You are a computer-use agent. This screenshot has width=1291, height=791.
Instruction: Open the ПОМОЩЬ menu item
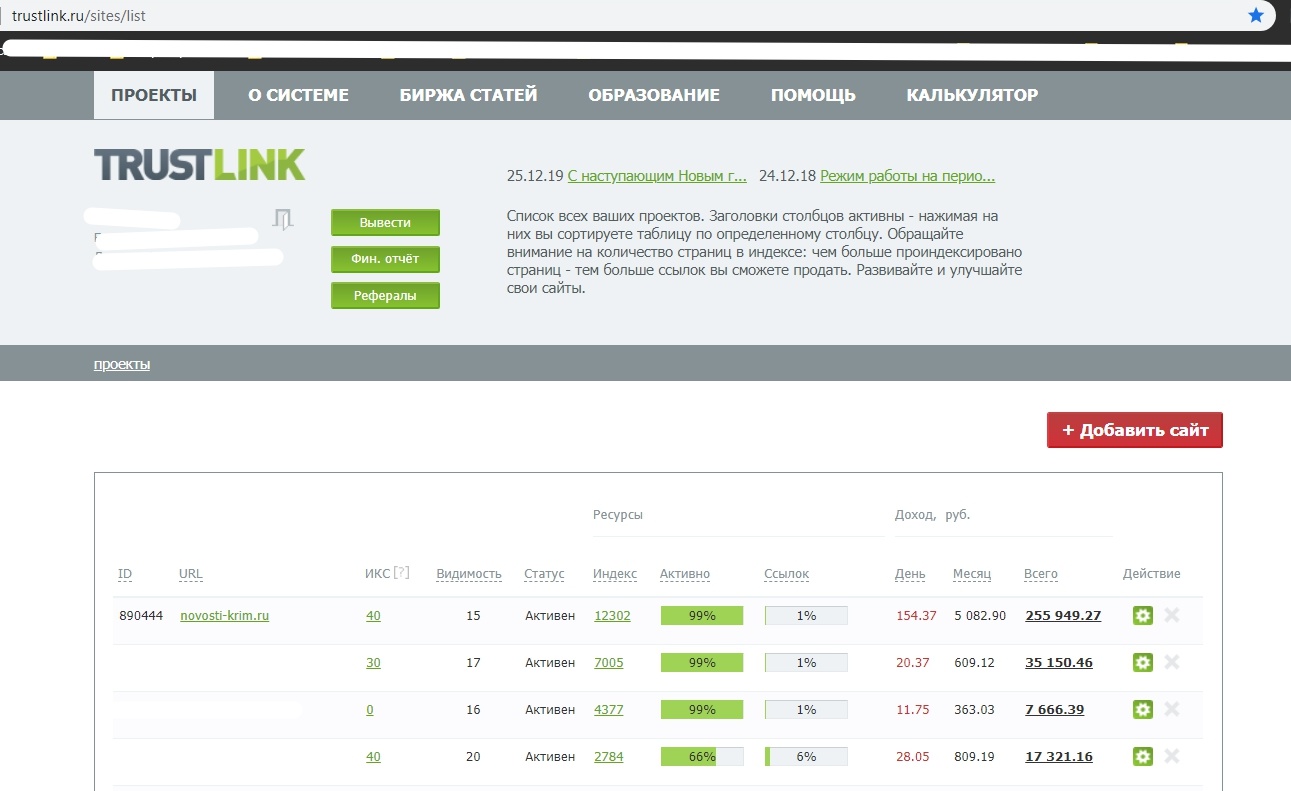click(x=813, y=96)
